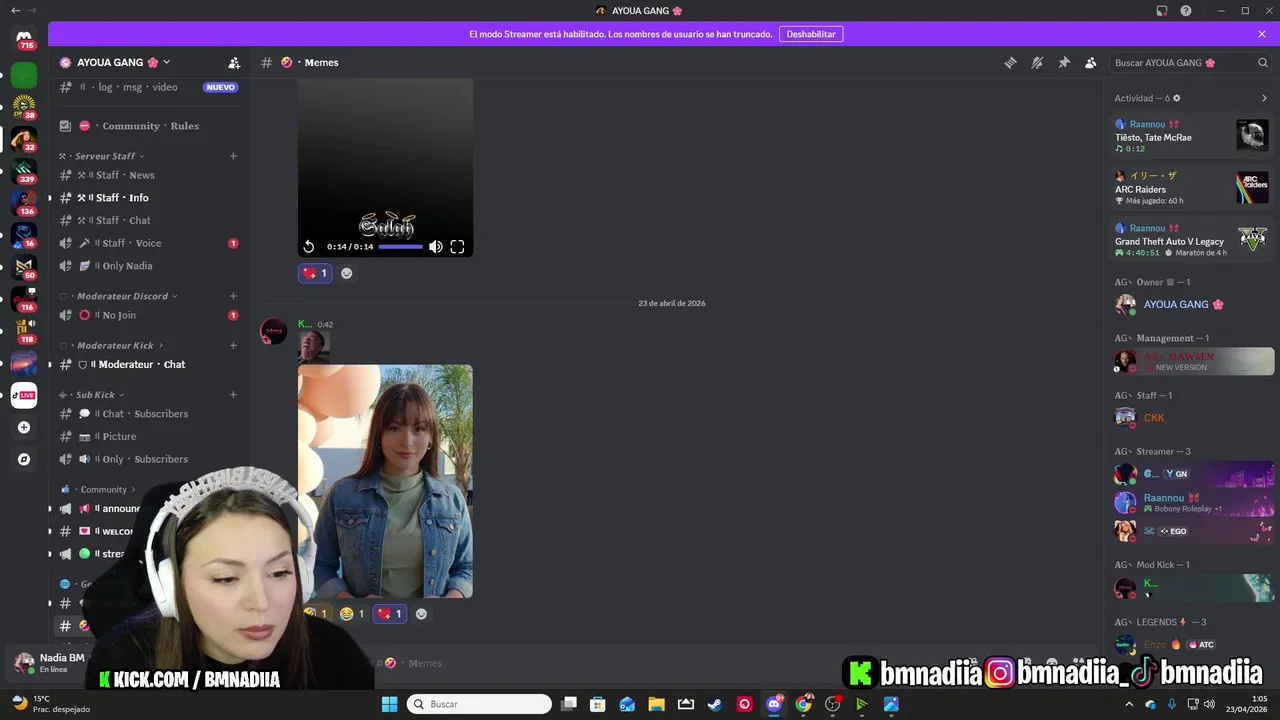This screenshot has width=1280, height=720.
Task: Add reaction smiley under the video
Action: (346, 273)
